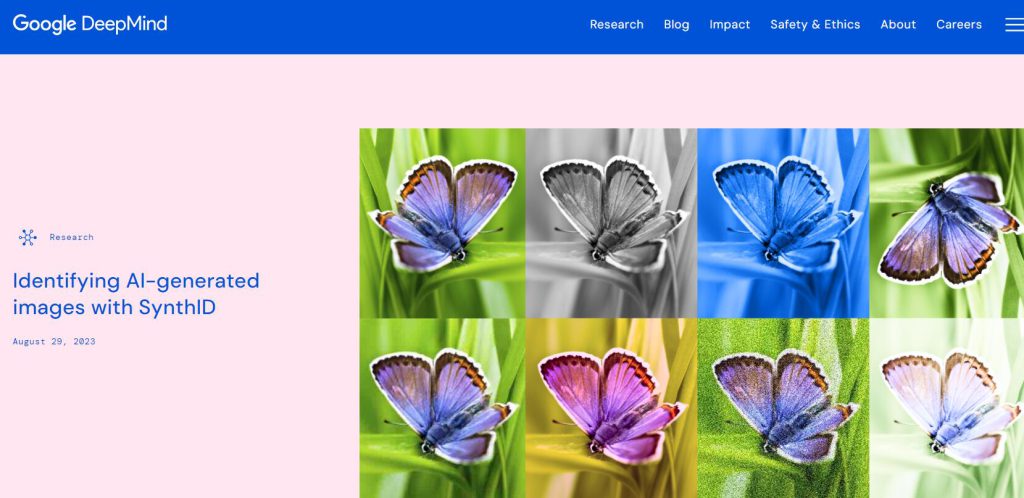
Task: Open the 'Identifying AI-generated images with SynthID' article
Action: click(135, 294)
